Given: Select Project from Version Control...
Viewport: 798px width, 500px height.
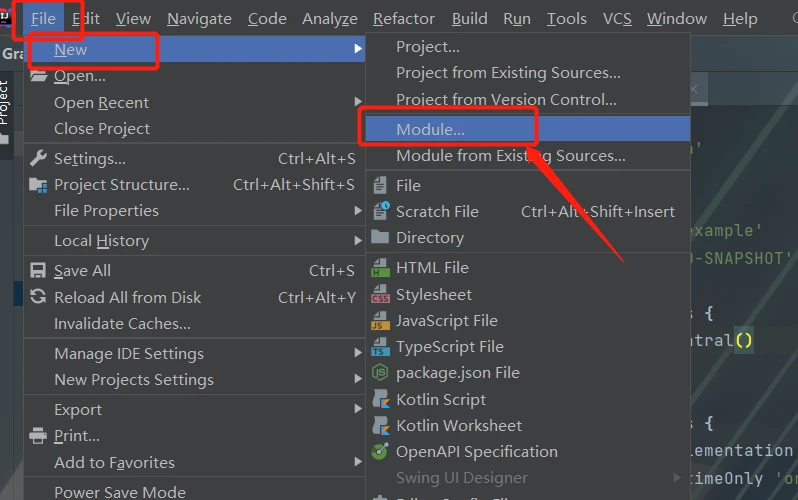Looking at the screenshot, I should [x=506, y=99].
